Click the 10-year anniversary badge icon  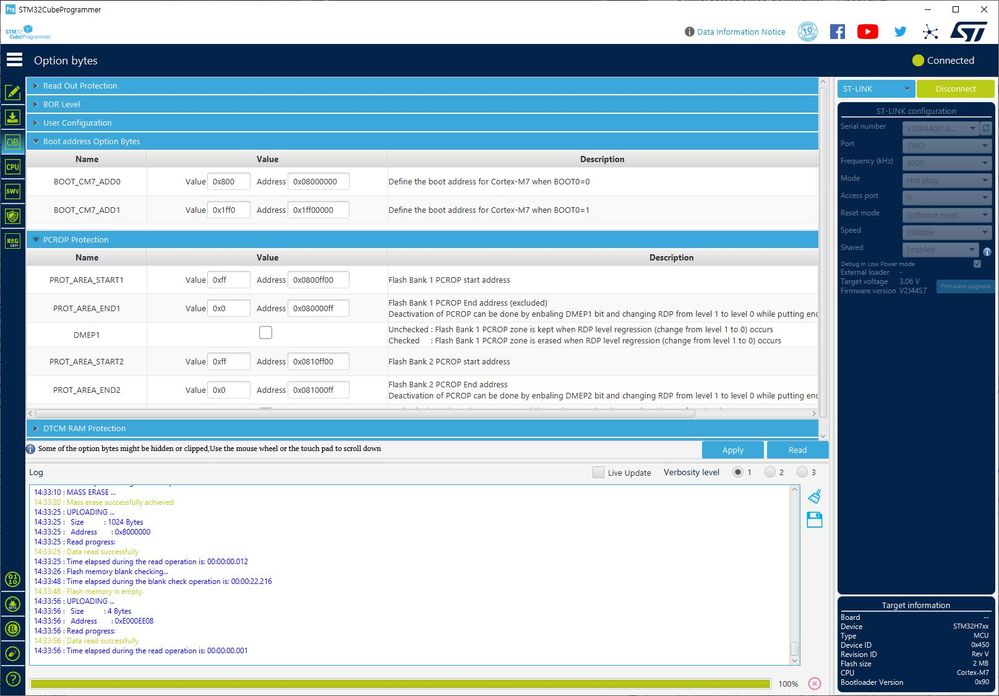[x=808, y=31]
